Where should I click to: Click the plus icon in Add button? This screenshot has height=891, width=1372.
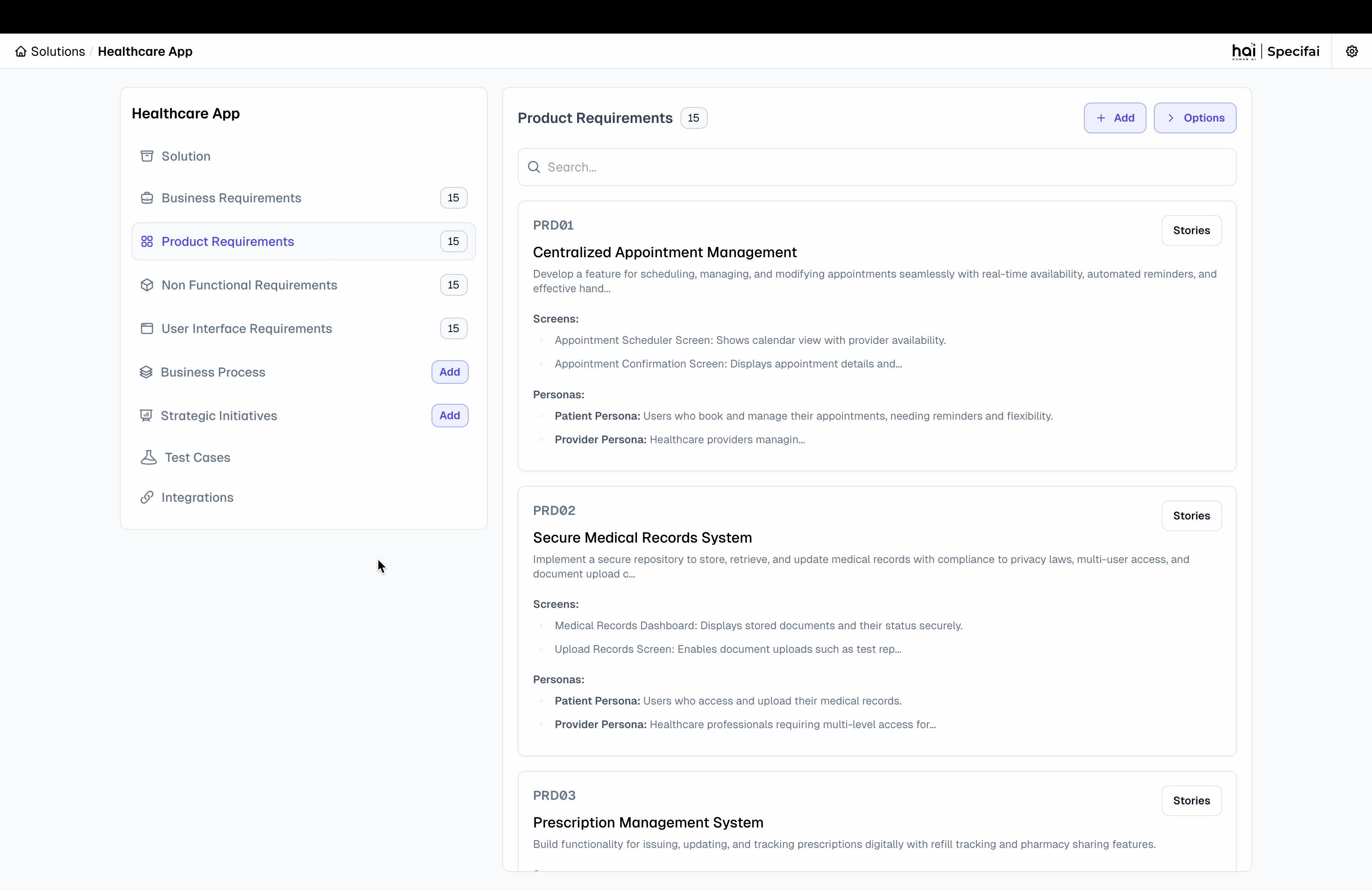coord(1101,118)
